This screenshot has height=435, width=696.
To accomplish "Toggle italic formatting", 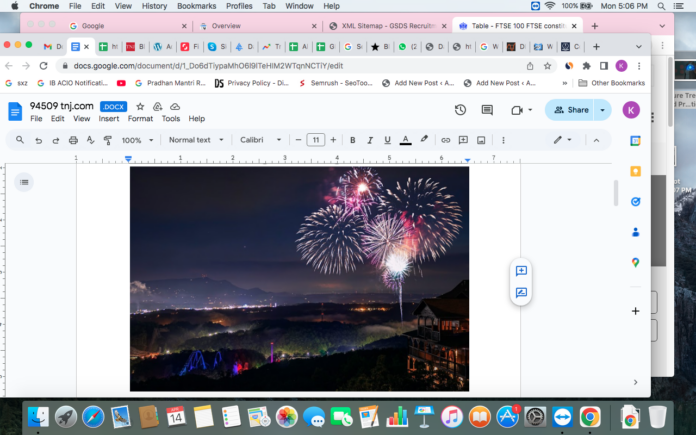I will click(x=369, y=140).
